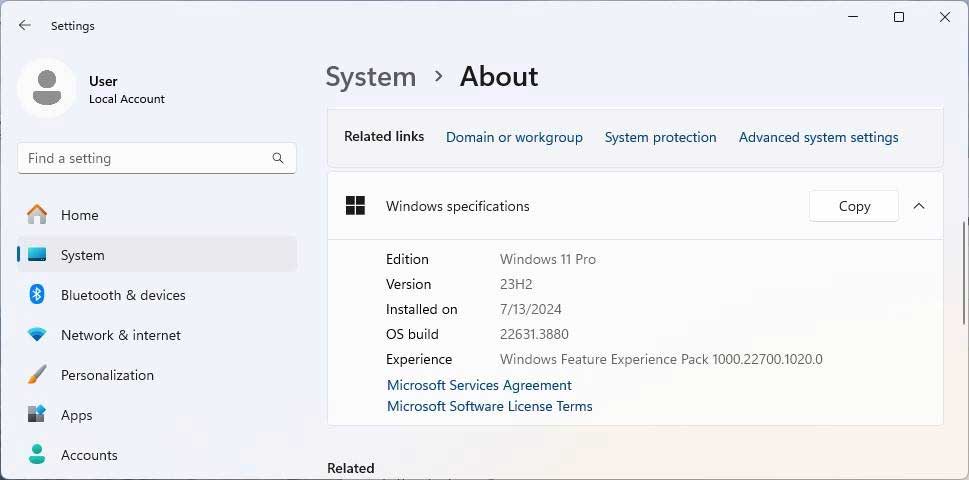This screenshot has height=480, width=969.
Task: Go to System in the breadcrumb
Action: coord(370,77)
